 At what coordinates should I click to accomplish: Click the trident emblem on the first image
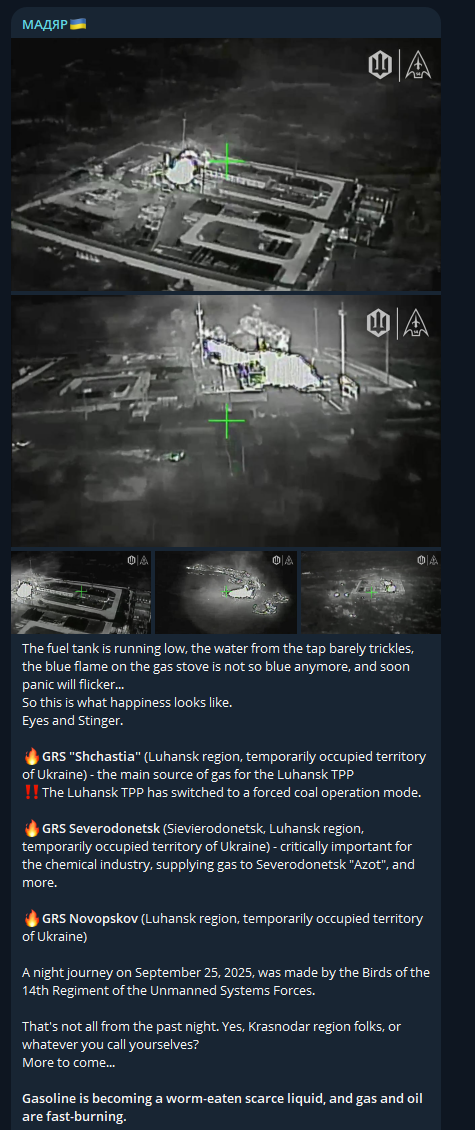pos(380,66)
